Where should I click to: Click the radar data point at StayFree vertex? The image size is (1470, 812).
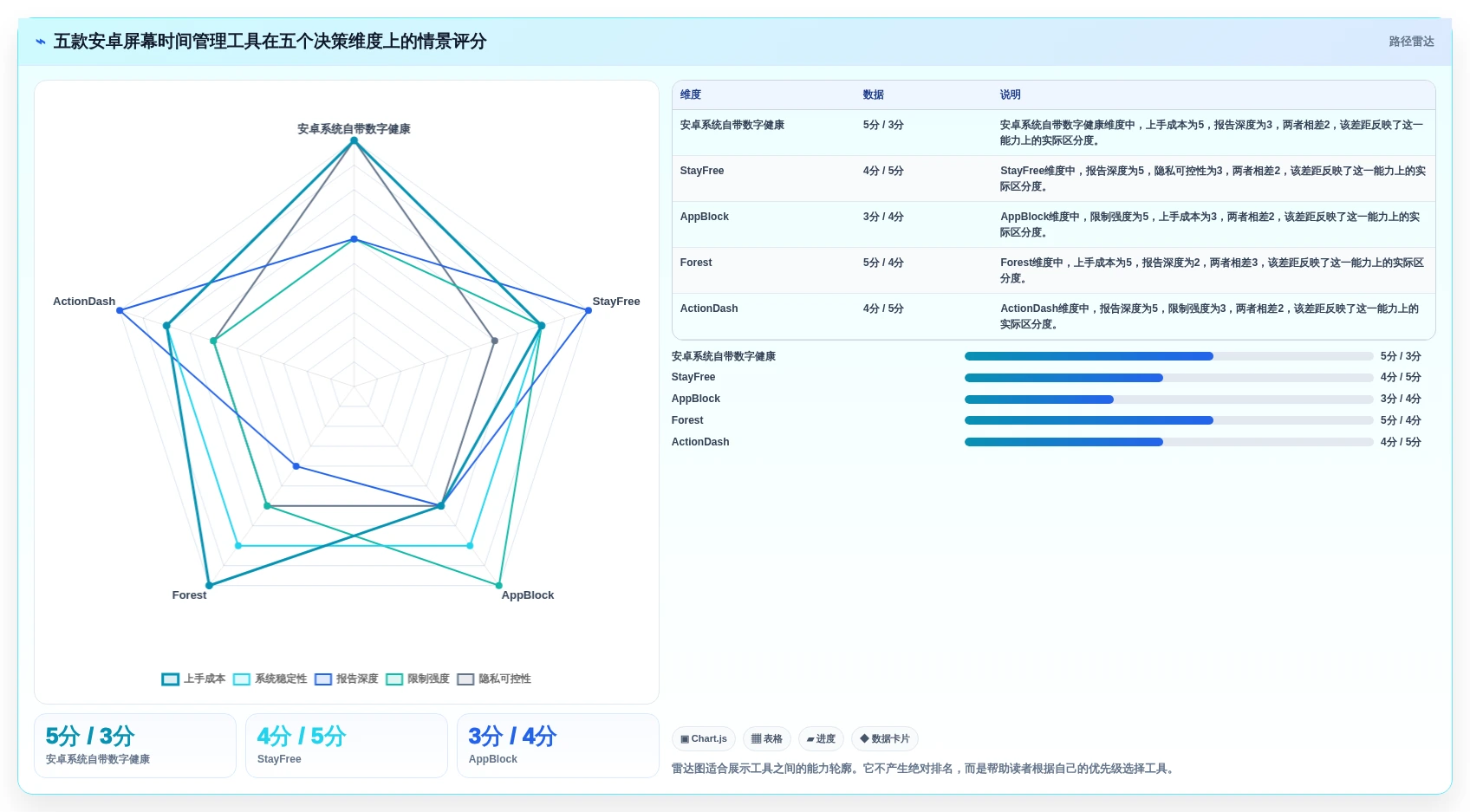point(589,310)
